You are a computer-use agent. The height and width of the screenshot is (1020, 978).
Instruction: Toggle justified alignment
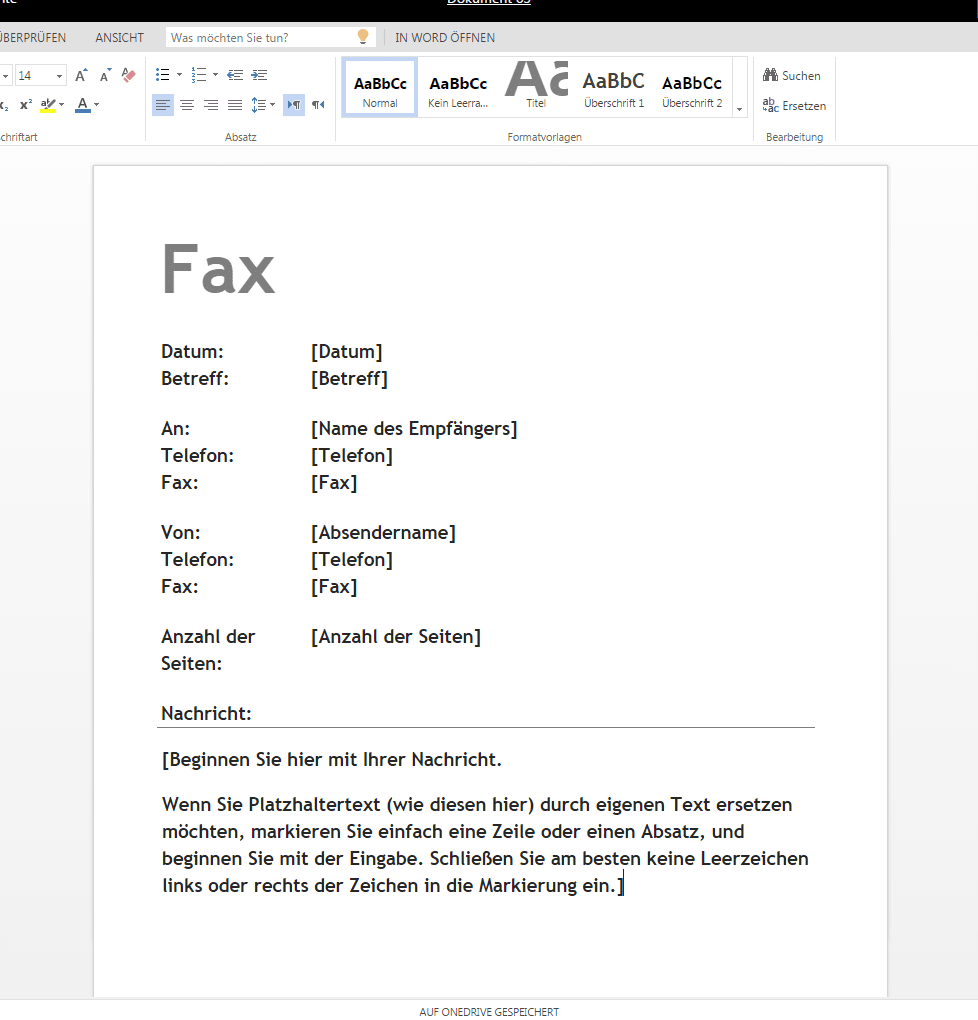pyautogui.click(x=235, y=105)
